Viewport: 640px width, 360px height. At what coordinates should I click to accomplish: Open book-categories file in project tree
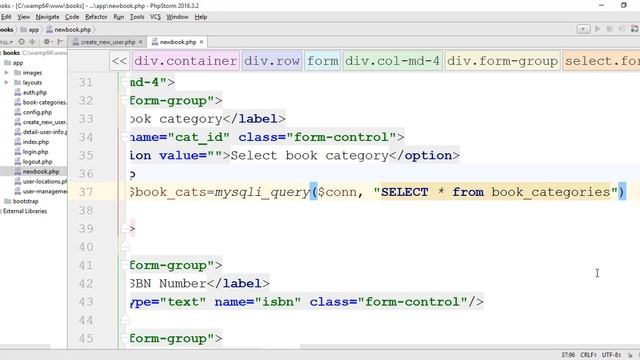(x=40, y=102)
